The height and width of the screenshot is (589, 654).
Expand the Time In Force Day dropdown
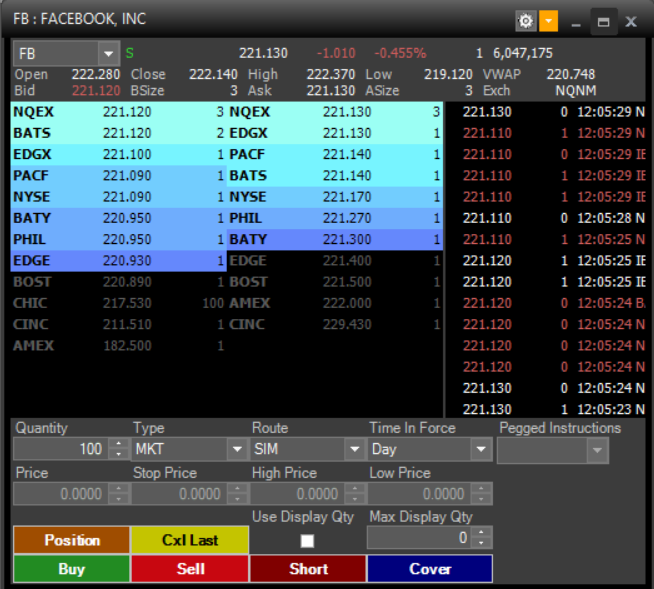coord(481,449)
